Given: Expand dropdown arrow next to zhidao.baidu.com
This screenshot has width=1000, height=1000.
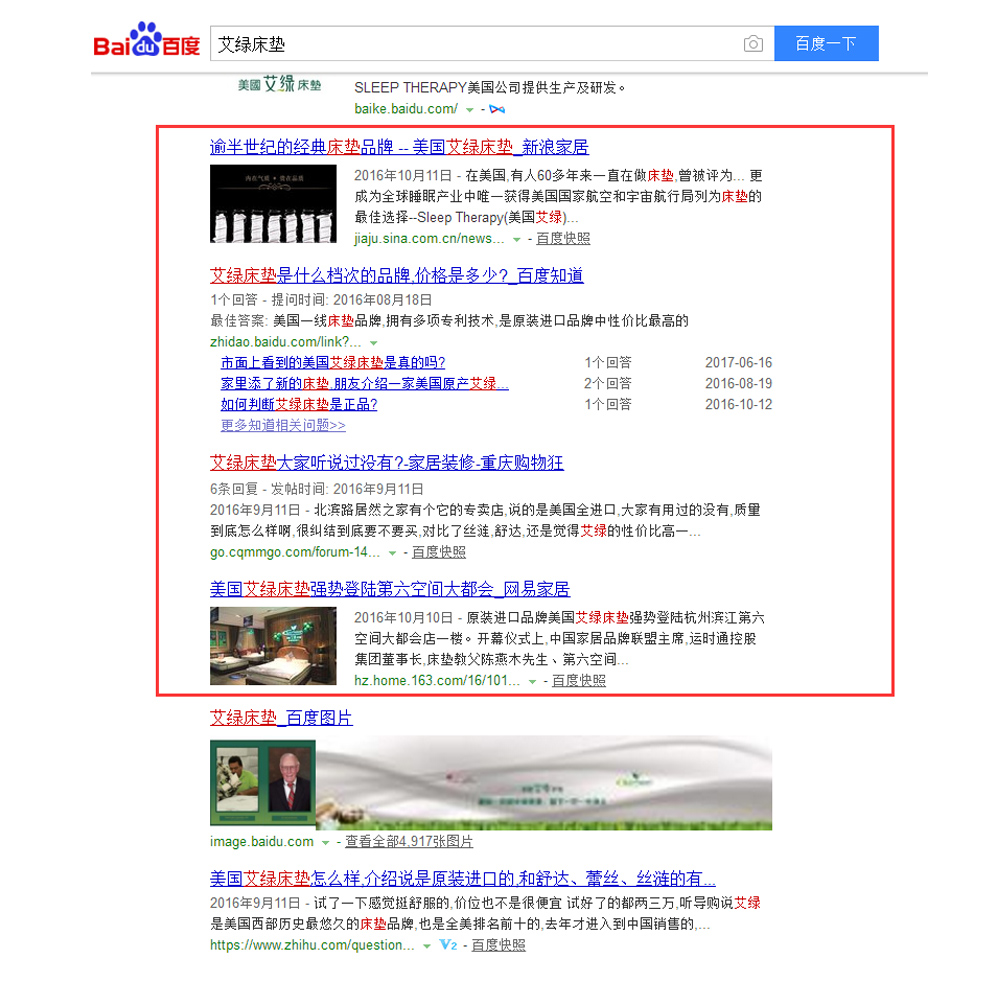Looking at the screenshot, I should tap(374, 342).
